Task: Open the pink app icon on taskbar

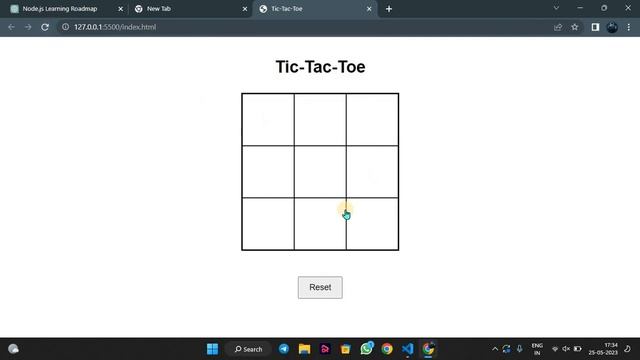Action: point(325,349)
